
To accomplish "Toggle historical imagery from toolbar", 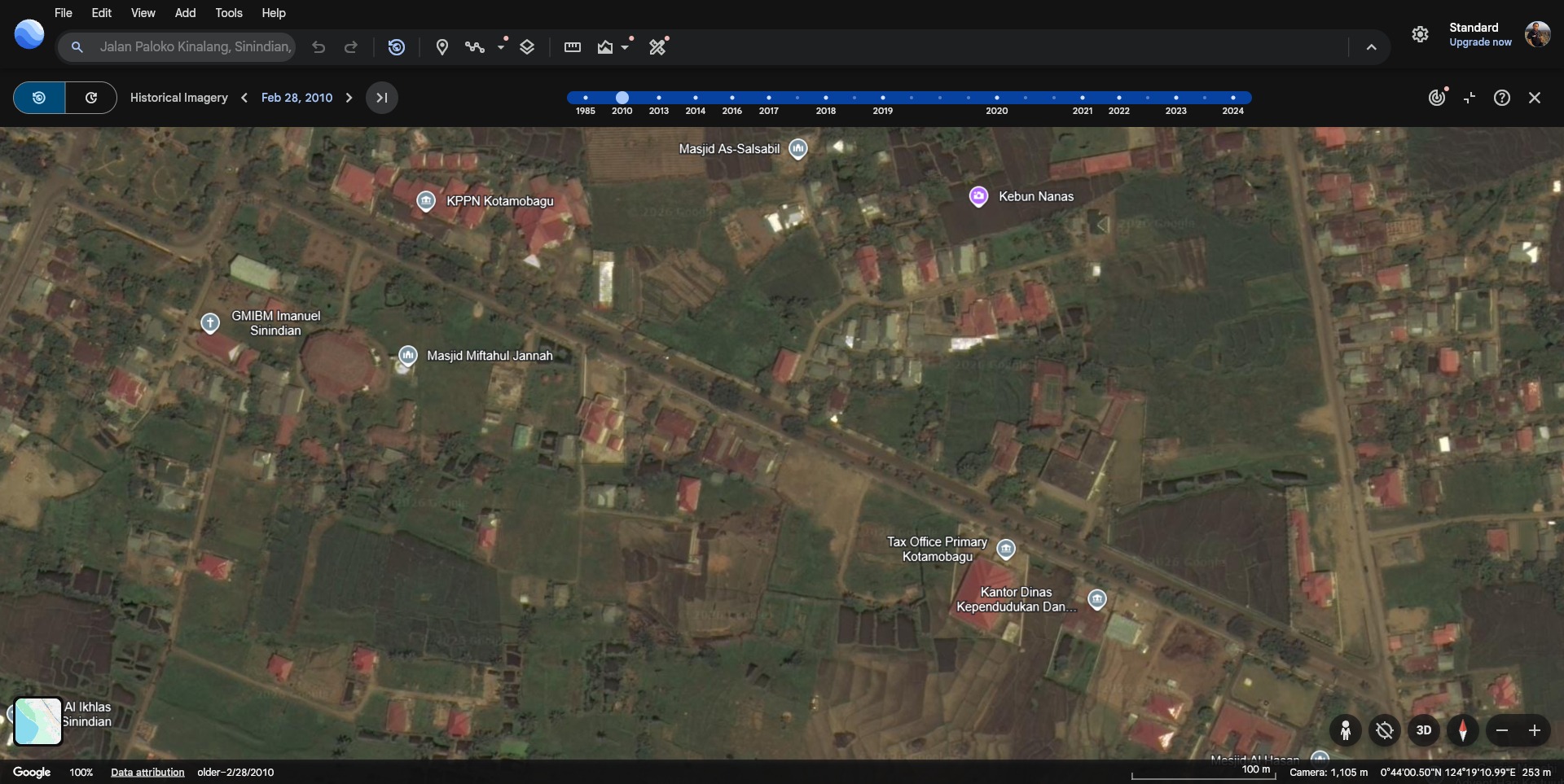I will (397, 47).
